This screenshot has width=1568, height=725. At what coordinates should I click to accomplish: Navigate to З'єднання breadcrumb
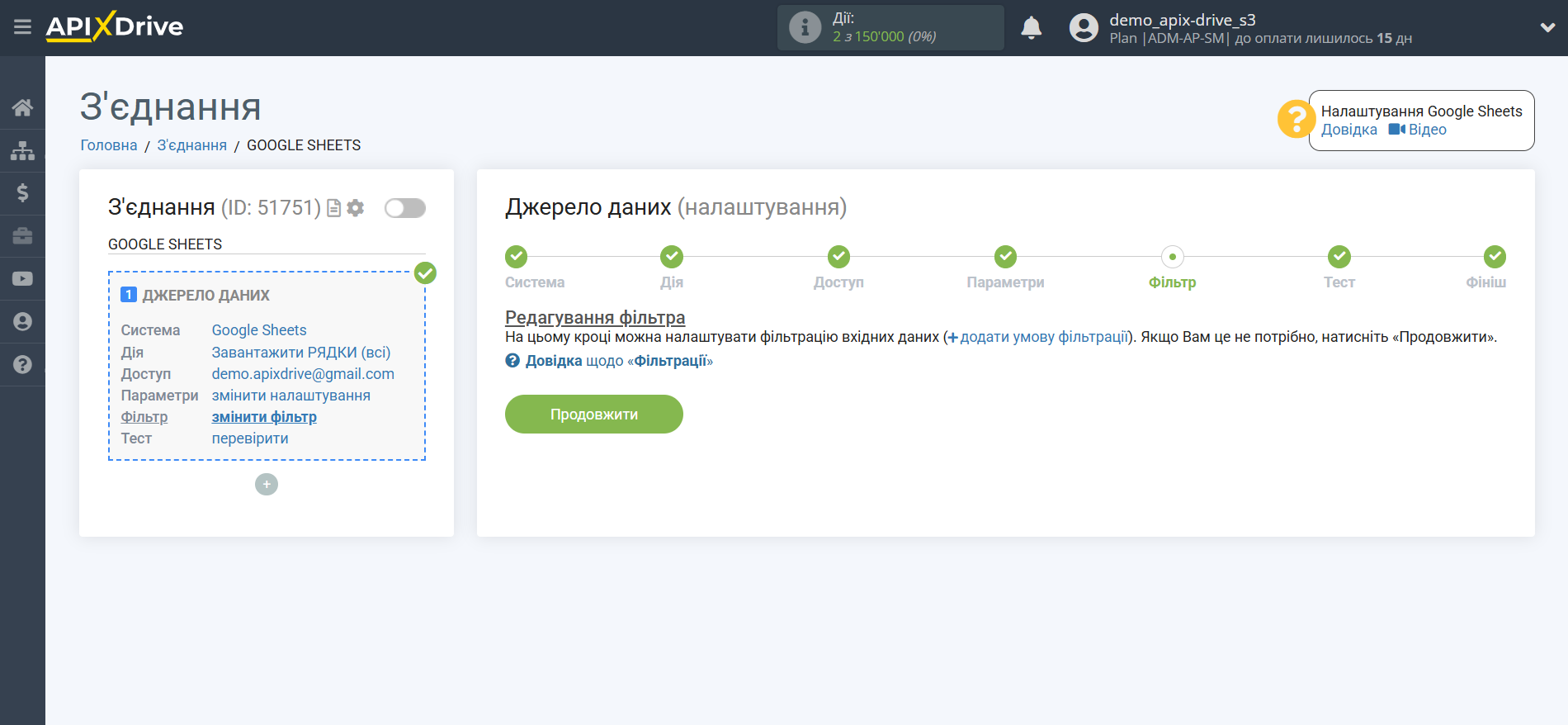(192, 145)
